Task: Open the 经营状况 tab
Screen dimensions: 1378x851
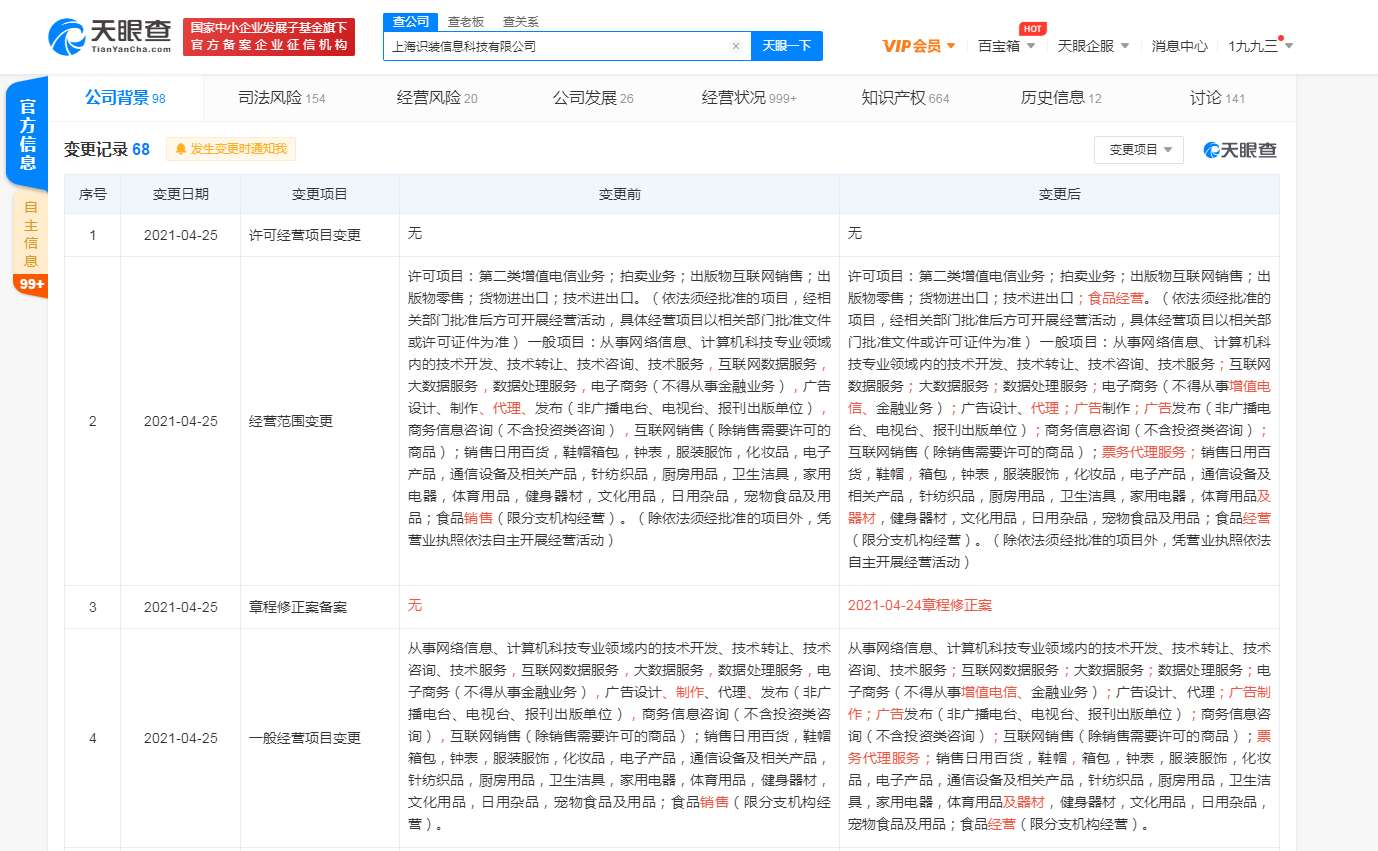Action: click(x=749, y=98)
